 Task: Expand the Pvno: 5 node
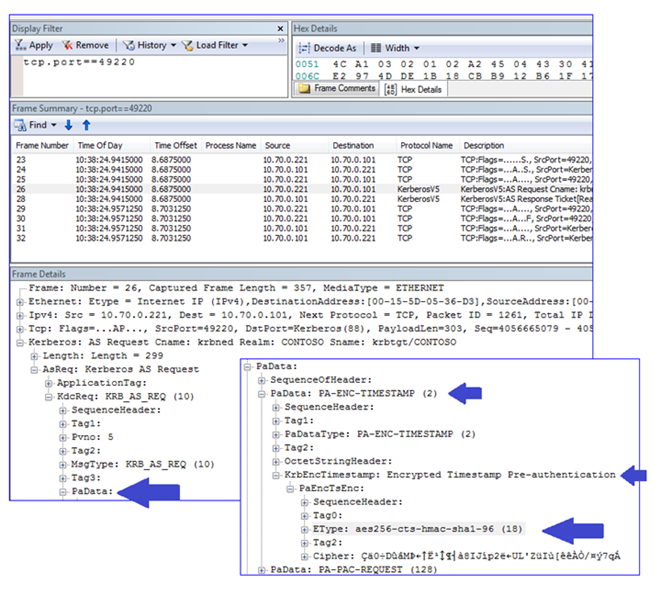(63, 438)
